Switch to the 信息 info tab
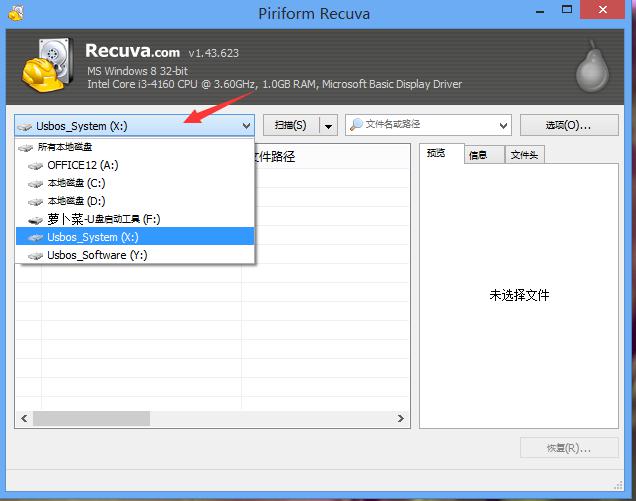The image size is (636, 501). [x=484, y=155]
